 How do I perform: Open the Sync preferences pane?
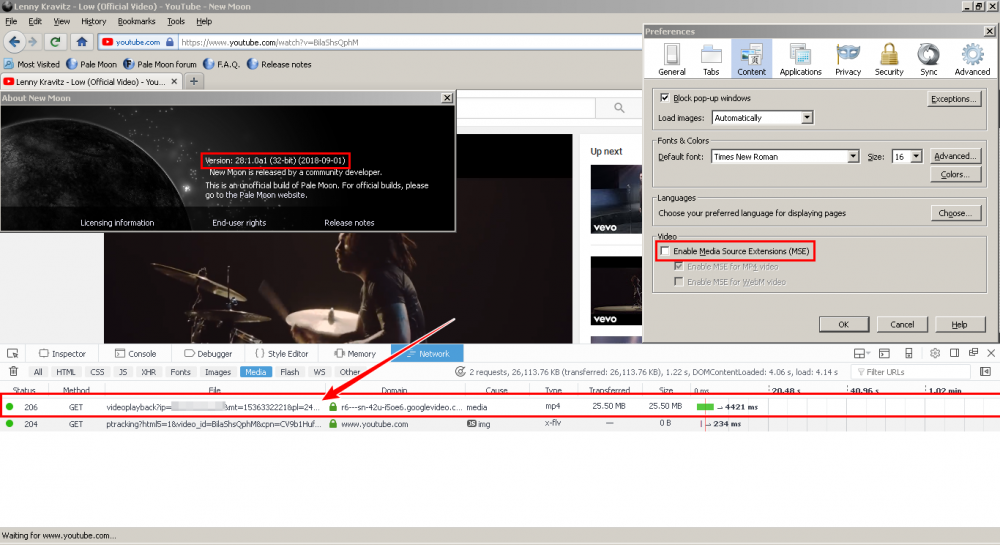[x=929, y=59]
